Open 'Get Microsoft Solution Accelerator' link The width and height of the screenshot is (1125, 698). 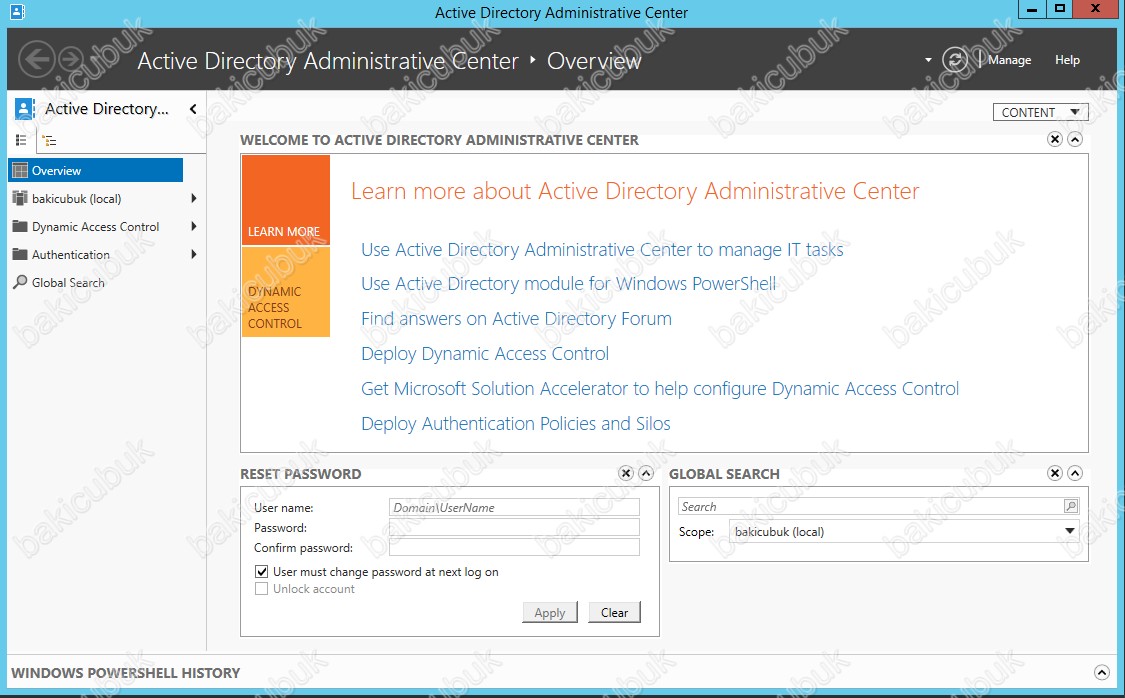[660, 389]
